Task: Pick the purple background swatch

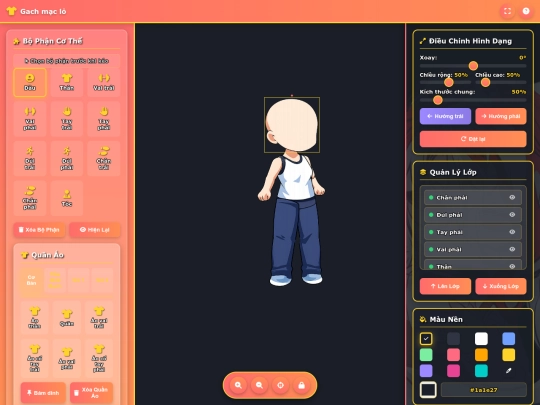Action: pos(426,371)
